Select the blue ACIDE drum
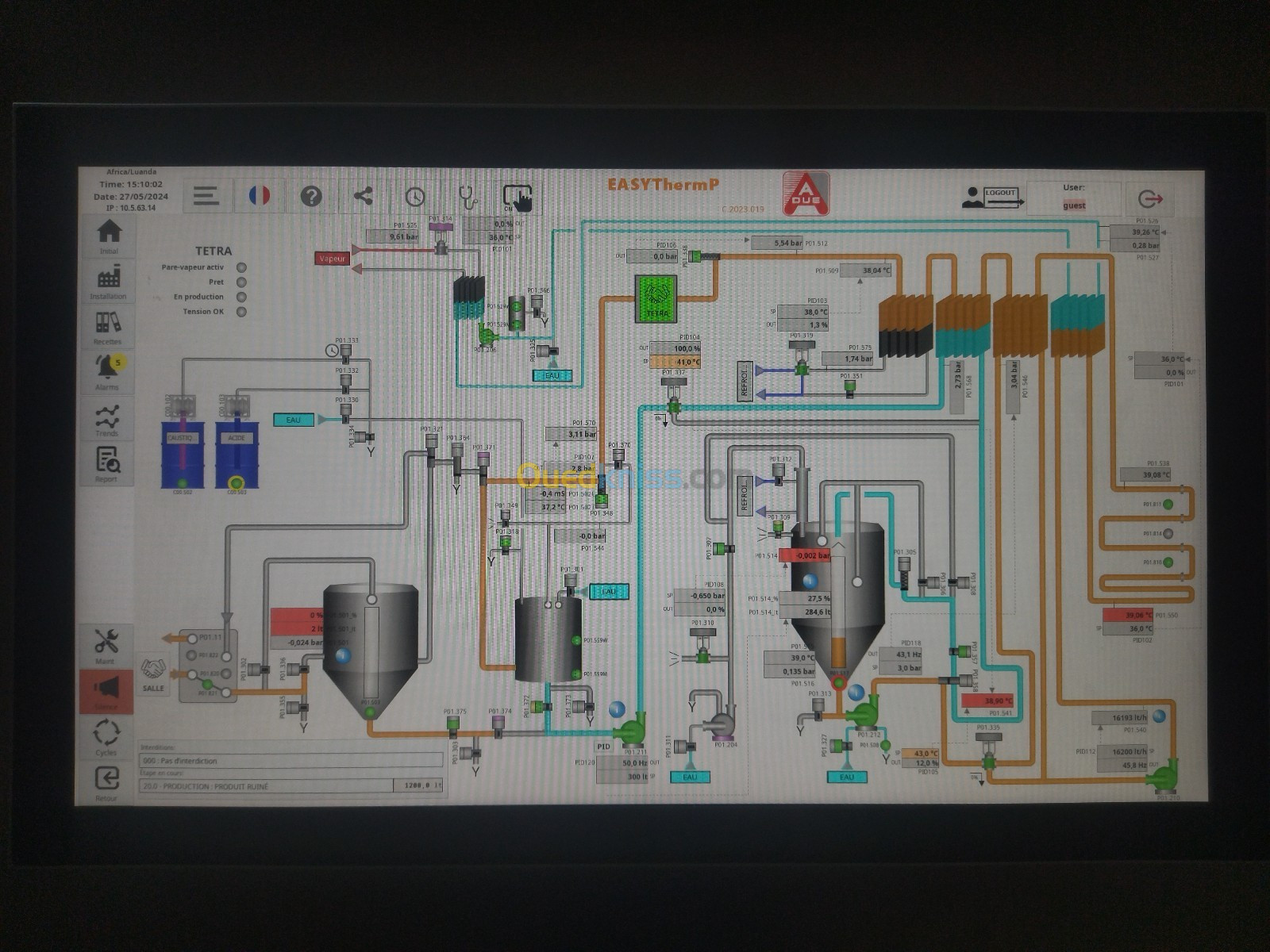Image resolution: width=1270 pixels, height=952 pixels. coord(237,455)
